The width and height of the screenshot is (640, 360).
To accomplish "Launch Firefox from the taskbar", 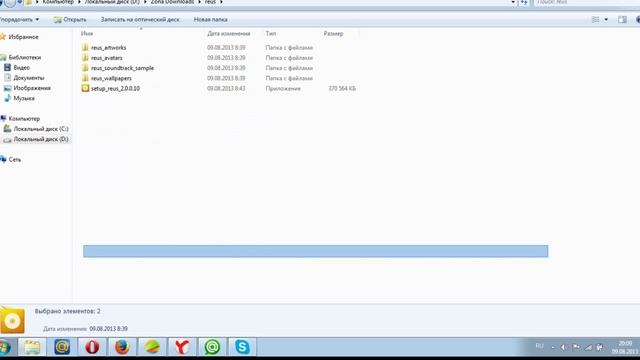I will point(122,347).
